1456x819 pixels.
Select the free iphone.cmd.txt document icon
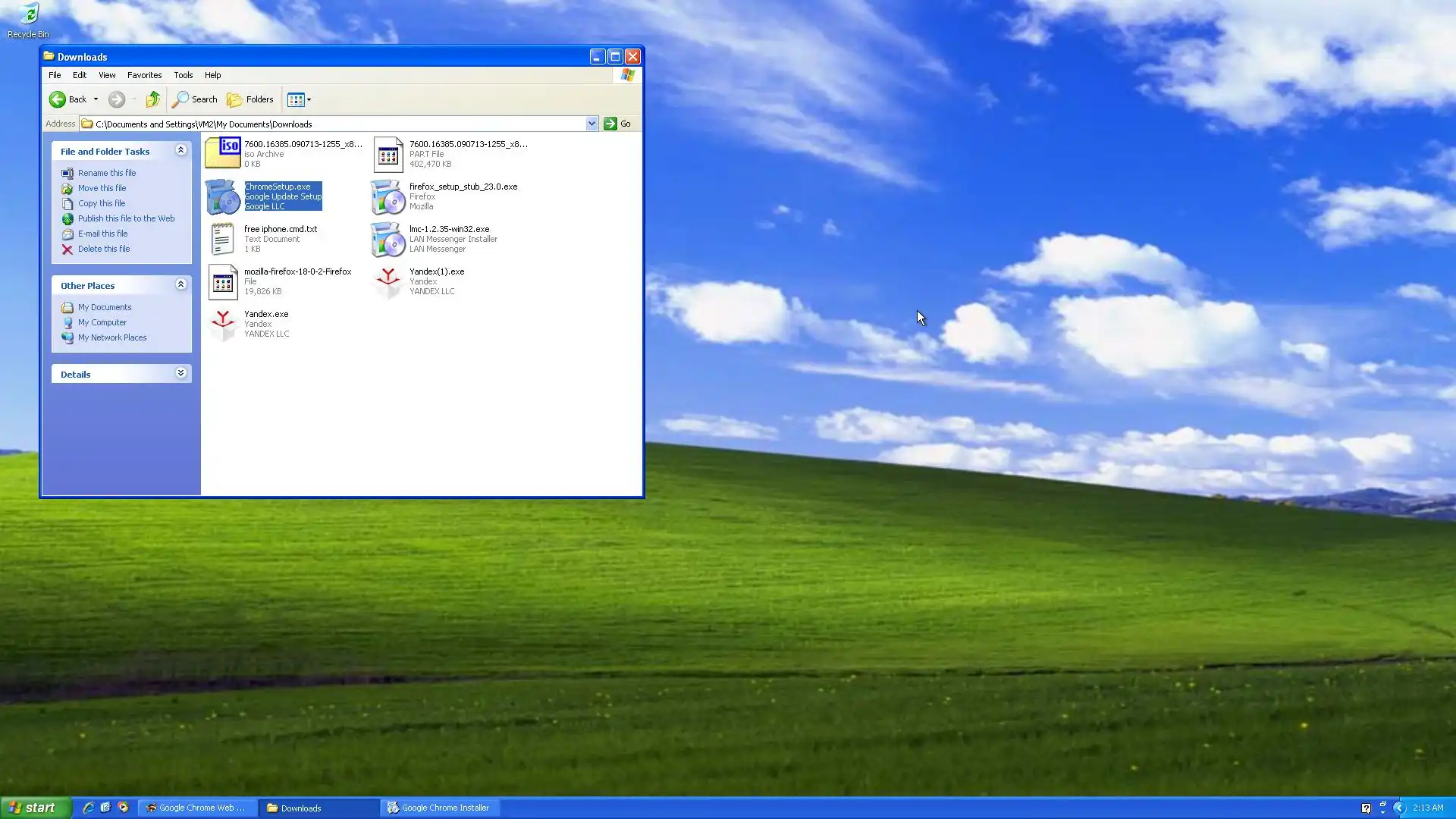222,240
